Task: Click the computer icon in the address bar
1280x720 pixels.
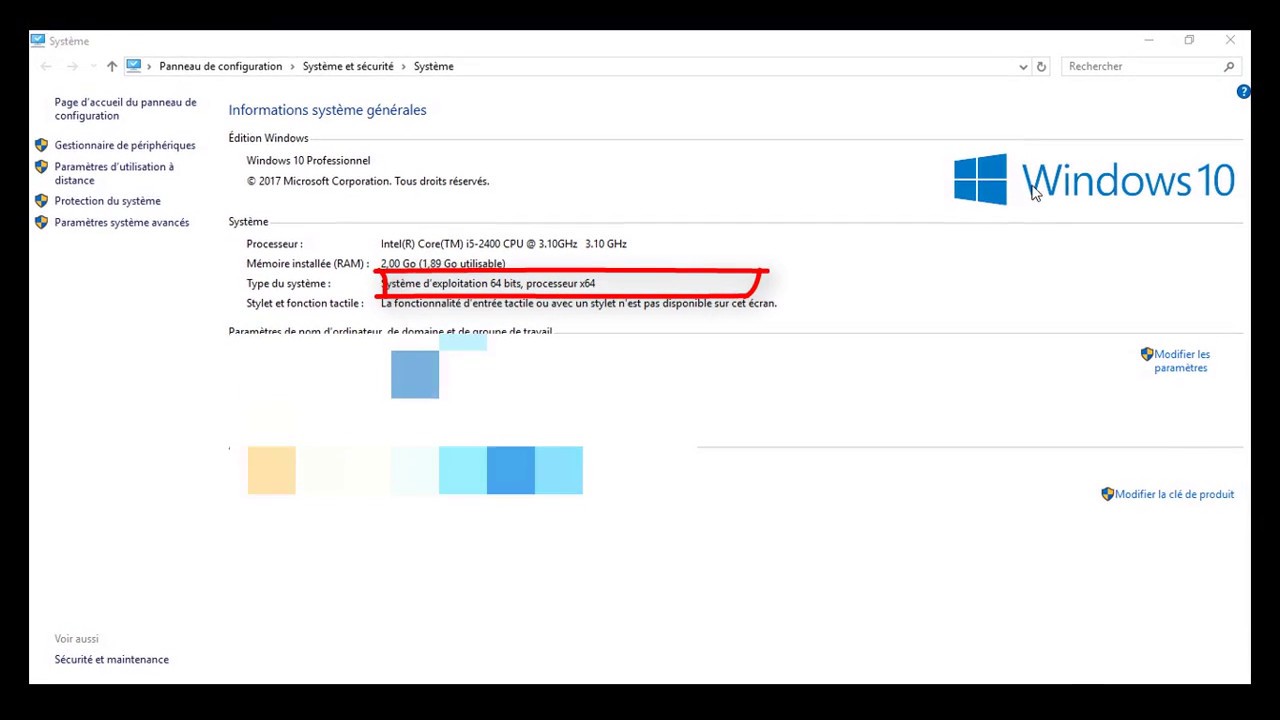Action: point(133,66)
